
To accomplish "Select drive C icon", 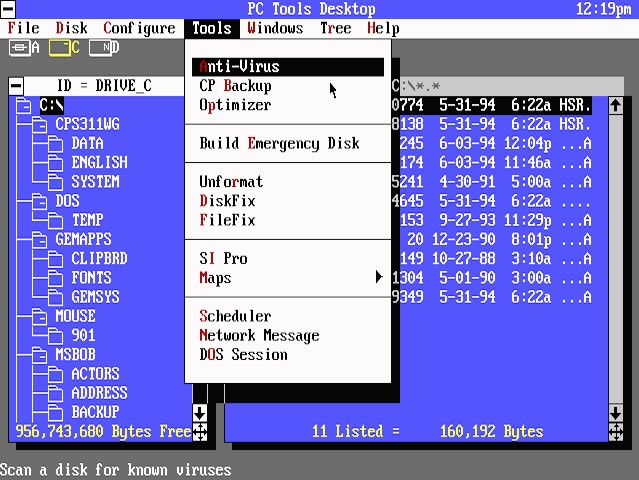I will [64, 48].
